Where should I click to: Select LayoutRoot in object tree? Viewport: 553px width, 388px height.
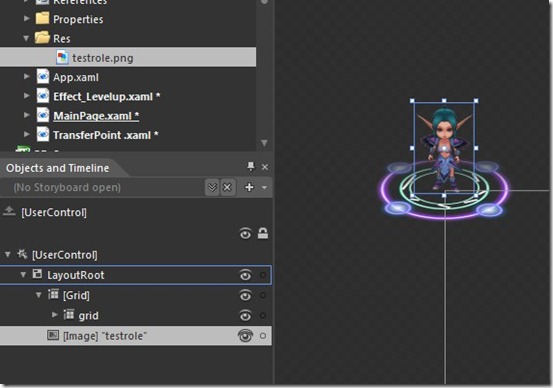click(x=136, y=275)
